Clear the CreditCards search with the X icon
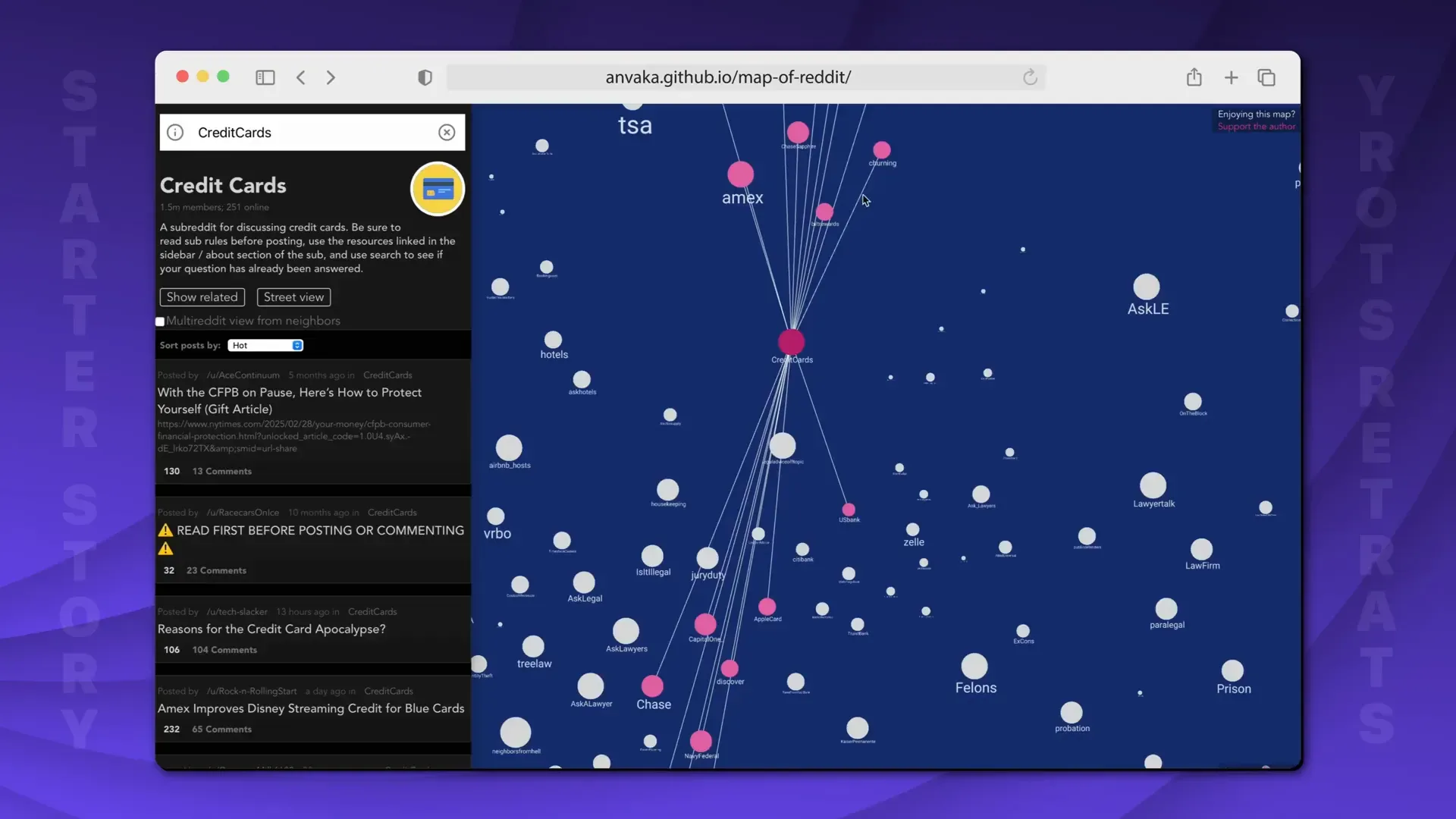1456x819 pixels. (447, 133)
